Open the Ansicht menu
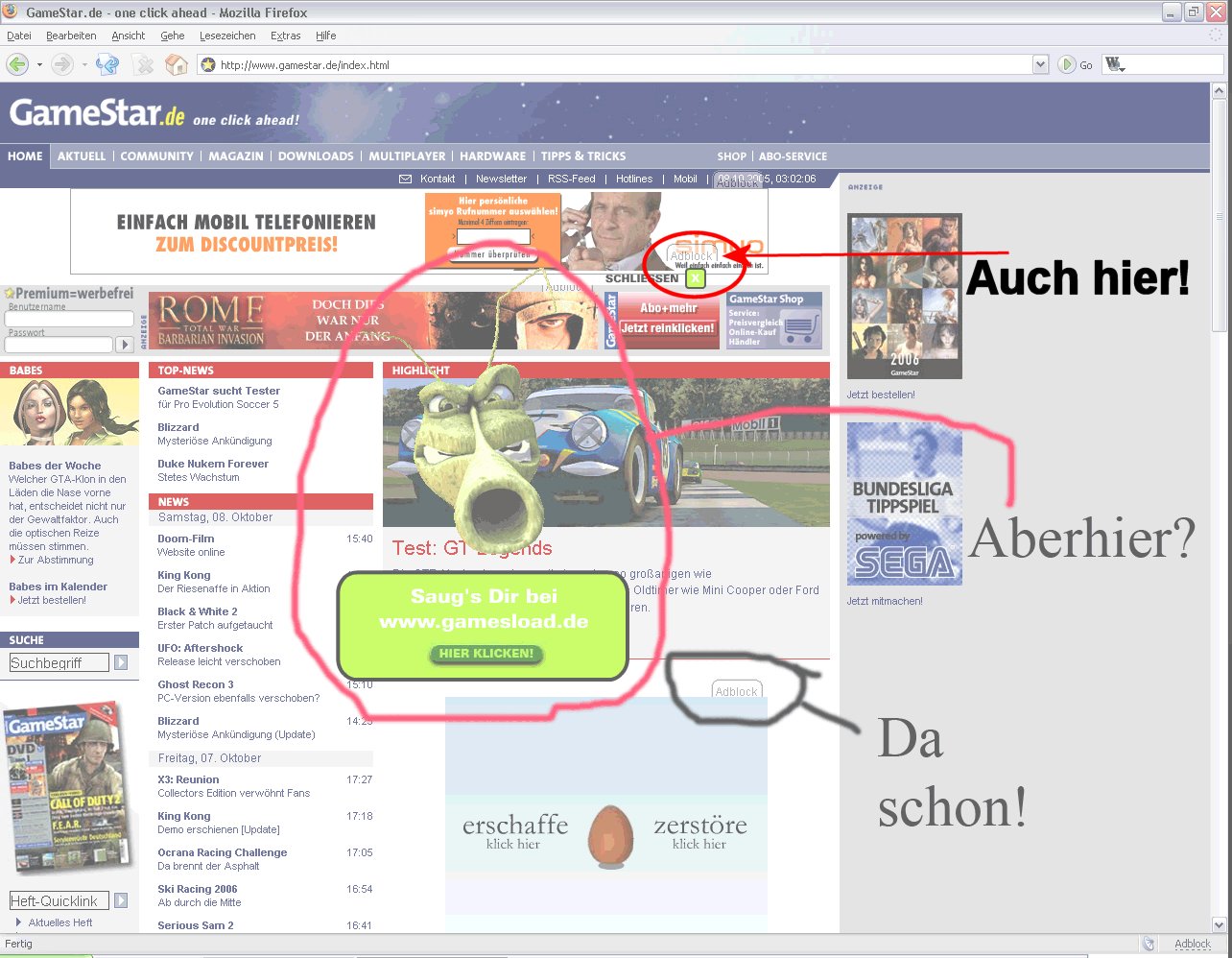The height and width of the screenshot is (958, 1232). [129, 36]
